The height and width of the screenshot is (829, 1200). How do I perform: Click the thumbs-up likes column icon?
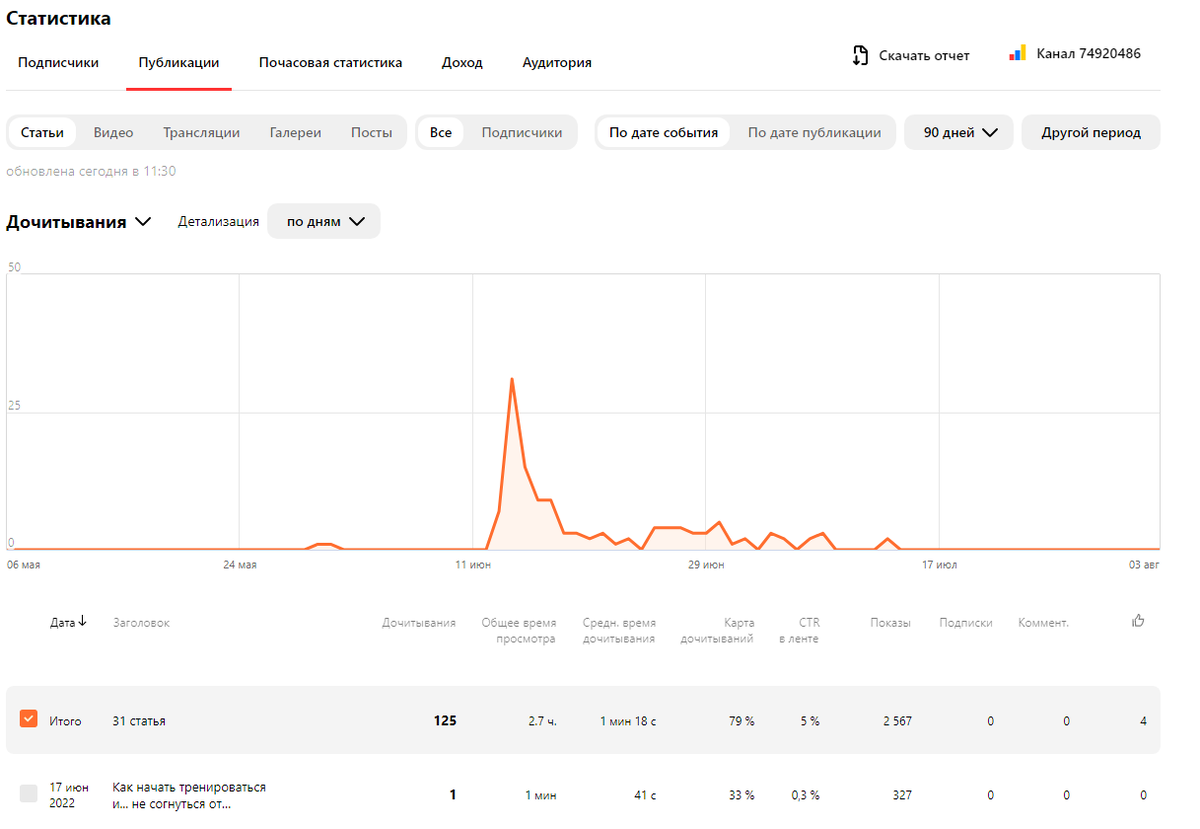point(1138,621)
